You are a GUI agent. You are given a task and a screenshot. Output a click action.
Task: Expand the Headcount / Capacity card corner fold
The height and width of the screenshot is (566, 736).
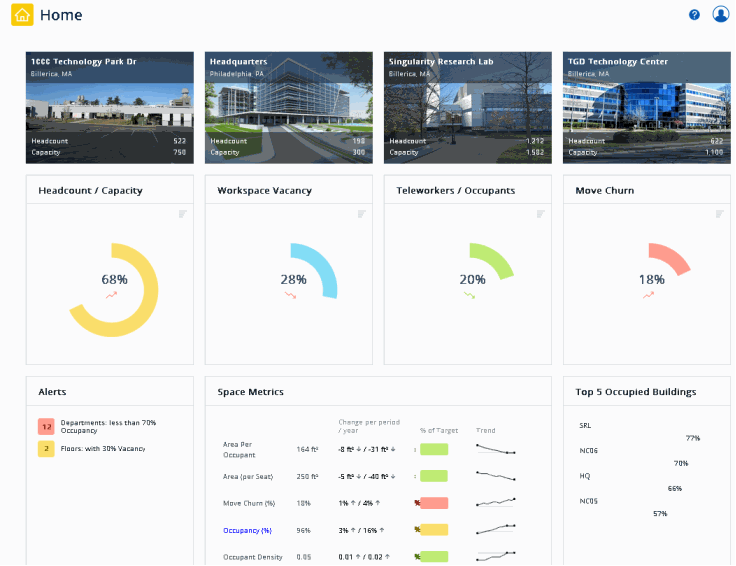[x=182, y=213]
